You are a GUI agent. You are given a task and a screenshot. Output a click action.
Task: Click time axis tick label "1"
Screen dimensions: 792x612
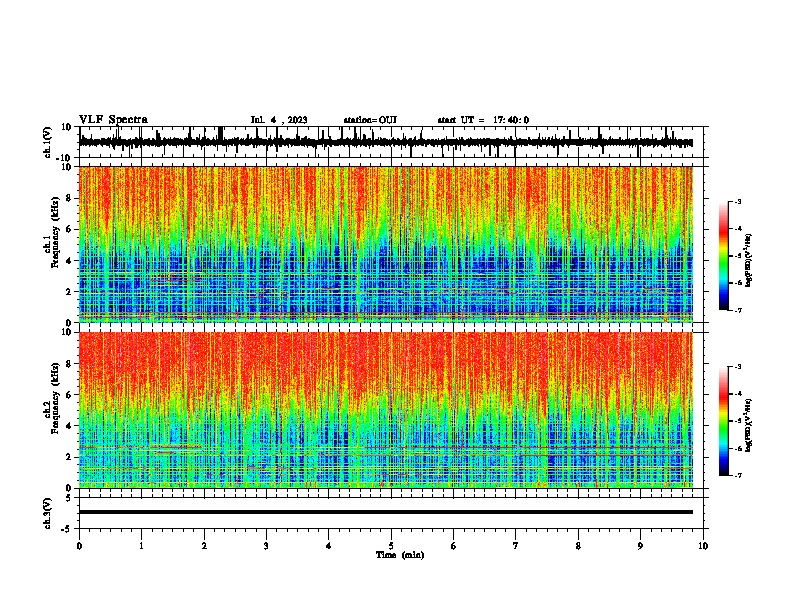pos(141,546)
